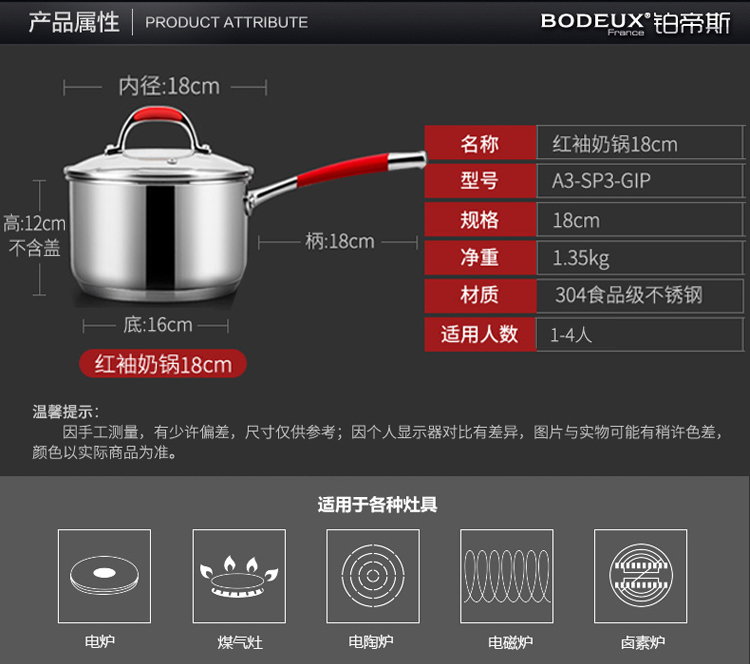Click the 规格 18cm value cell
The width and height of the screenshot is (750, 664).
pos(640,220)
